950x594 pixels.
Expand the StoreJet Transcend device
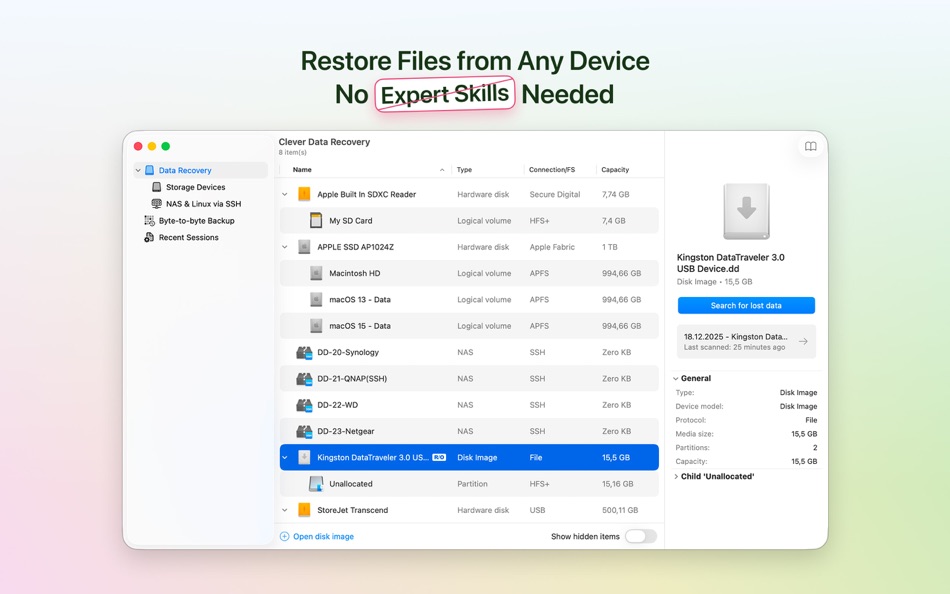tap(284, 510)
